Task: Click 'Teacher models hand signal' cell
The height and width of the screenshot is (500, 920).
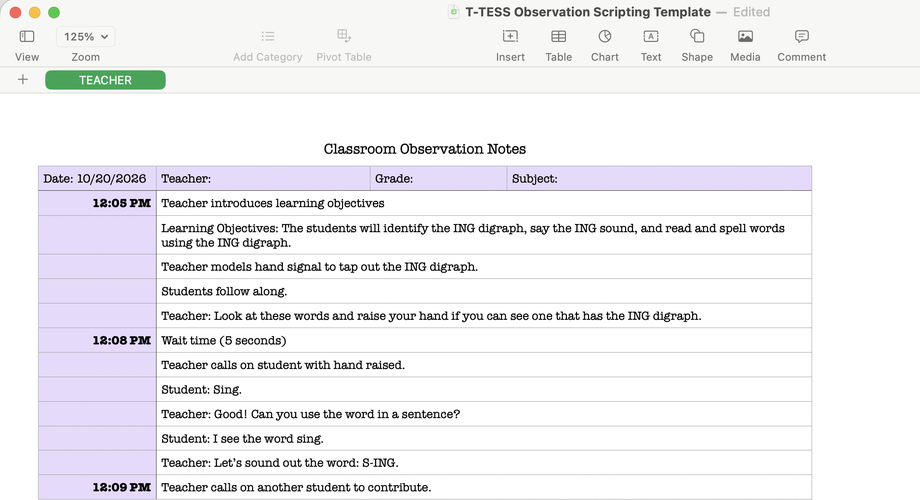Action: click(484, 267)
